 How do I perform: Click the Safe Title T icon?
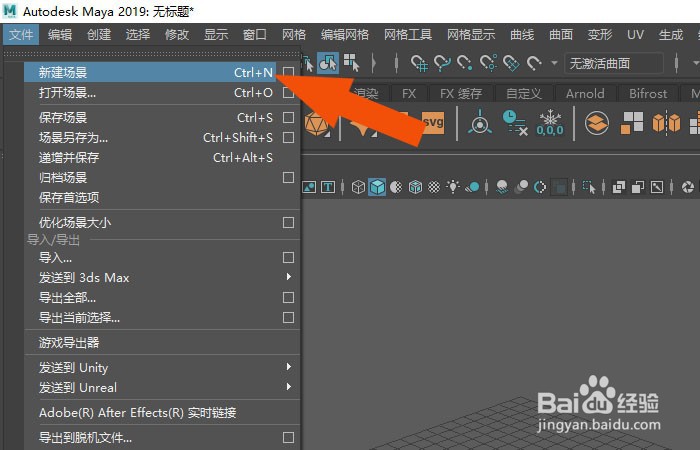point(328,187)
